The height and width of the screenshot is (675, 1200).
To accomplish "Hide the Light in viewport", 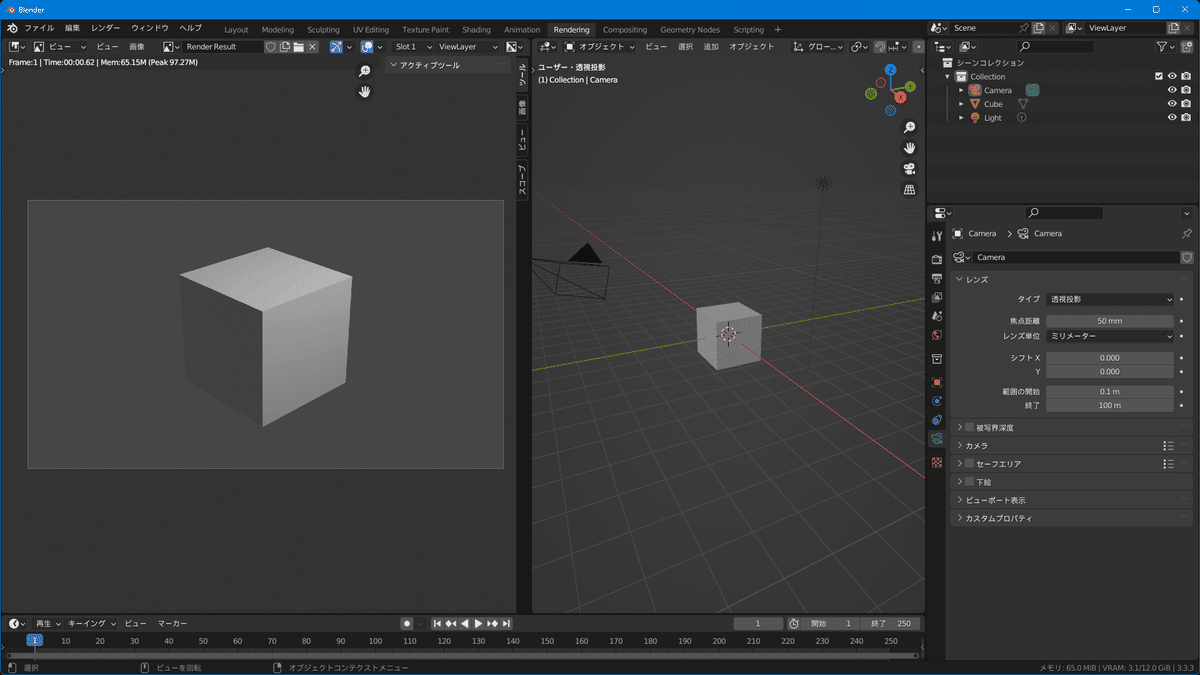I will [1172, 118].
